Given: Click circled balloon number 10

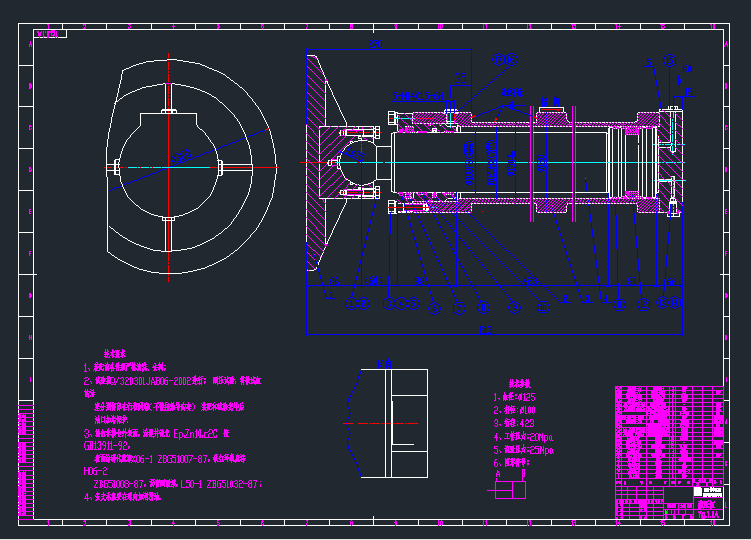Looking at the screenshot, I should tap(543, 307).
